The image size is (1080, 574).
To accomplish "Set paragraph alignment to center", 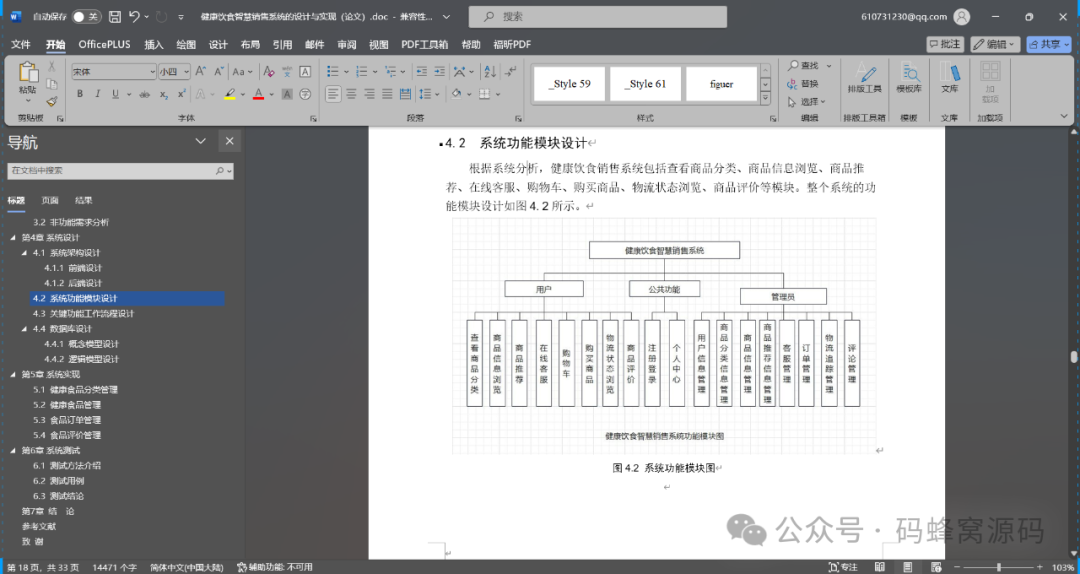I will (351, 94).
